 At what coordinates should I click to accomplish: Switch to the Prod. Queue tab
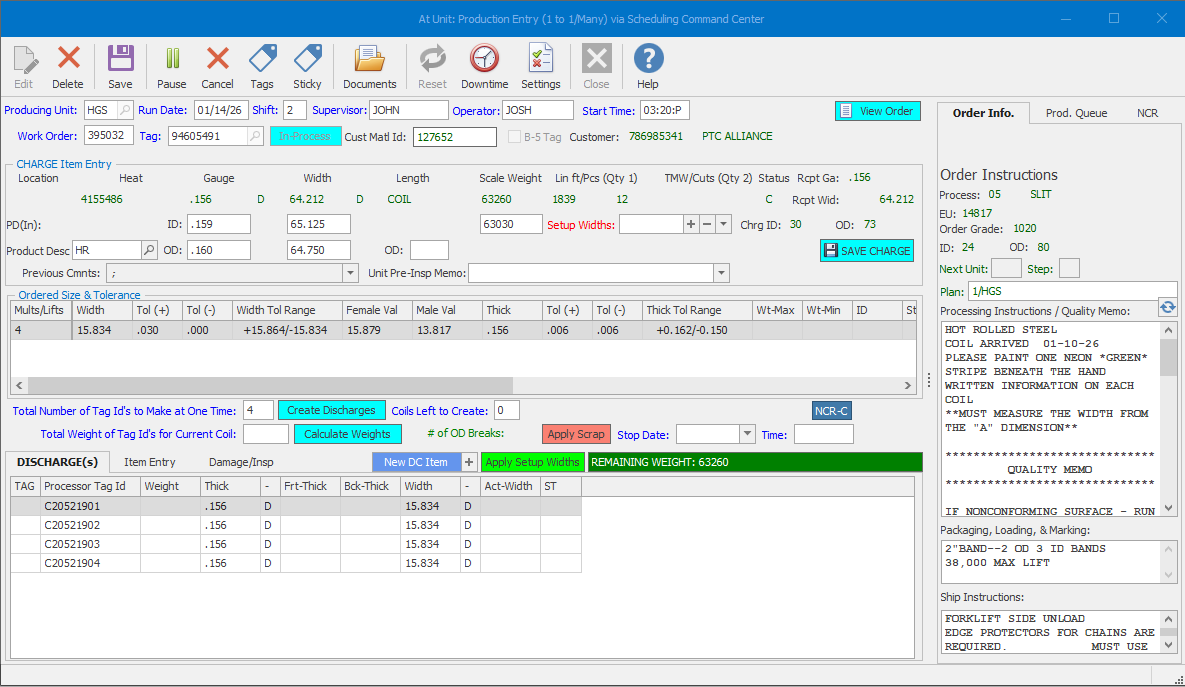[1076, 113]
